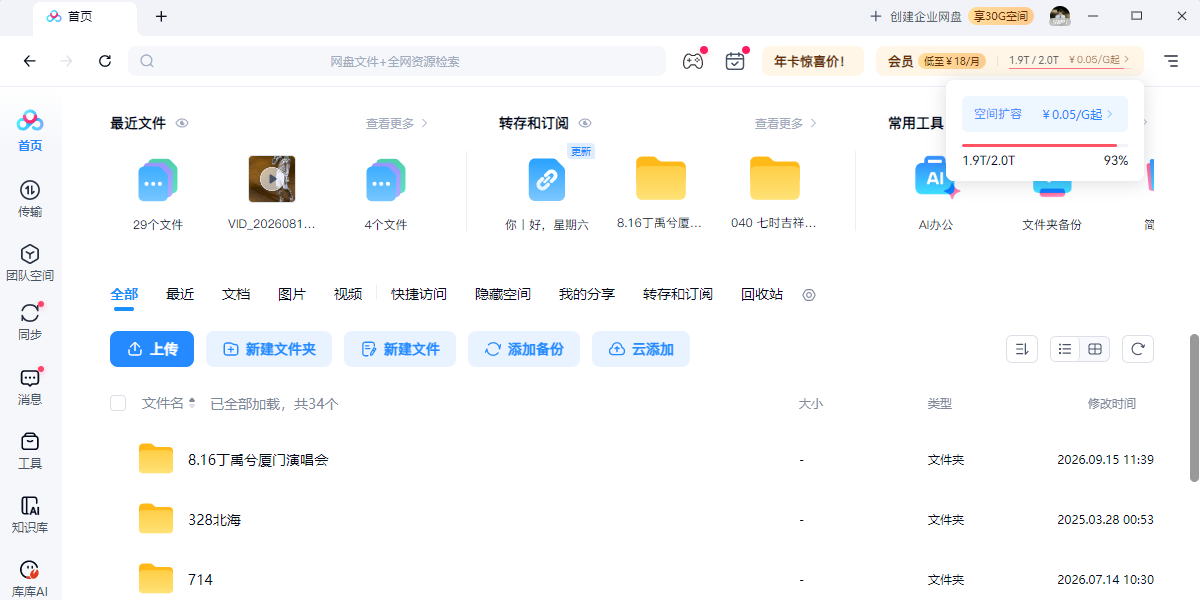Select the 全部 tab
Viewport: 1200px width, 600px height.
pos(124,294)
